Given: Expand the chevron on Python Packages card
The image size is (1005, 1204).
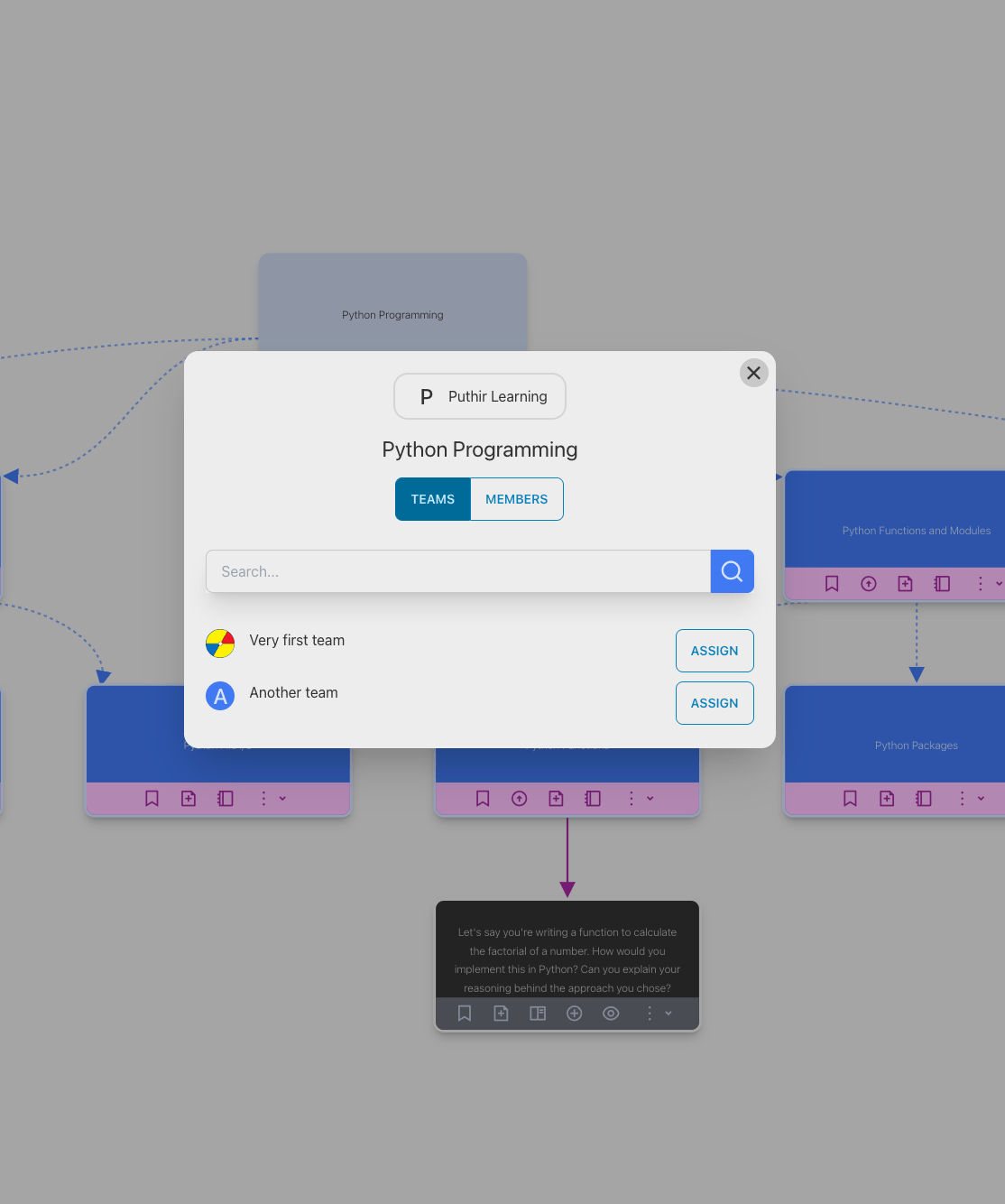Looking at the screenshot, I should pos(981,799).
